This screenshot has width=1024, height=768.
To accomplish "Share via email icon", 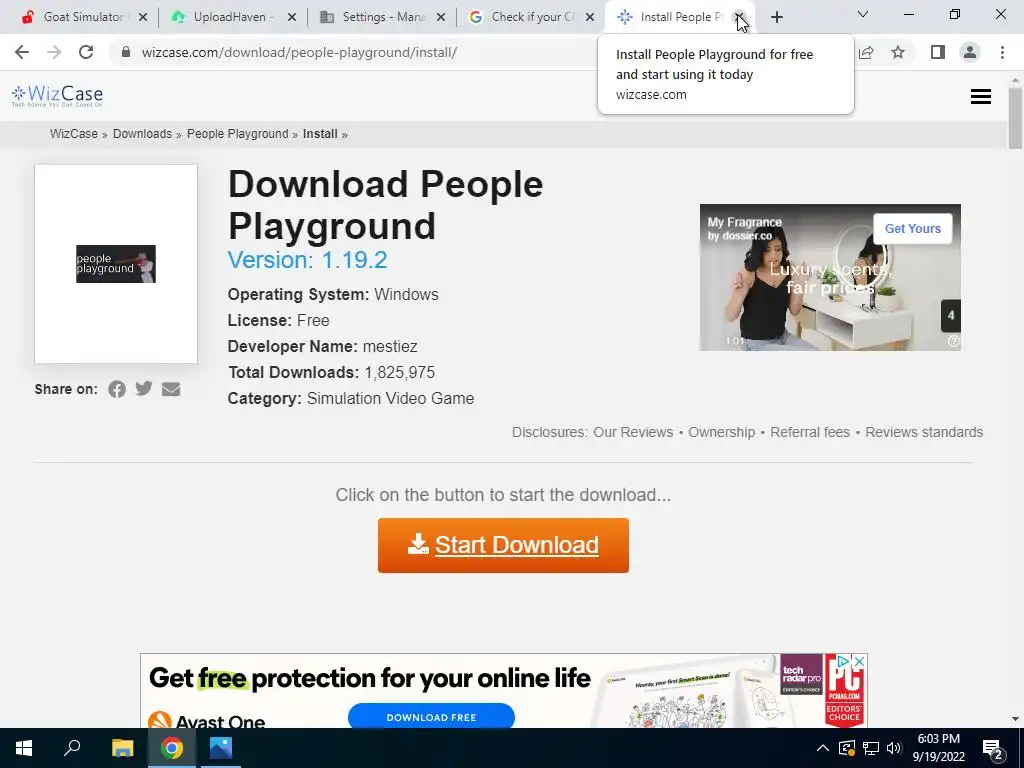I will (x=171, y=389).
